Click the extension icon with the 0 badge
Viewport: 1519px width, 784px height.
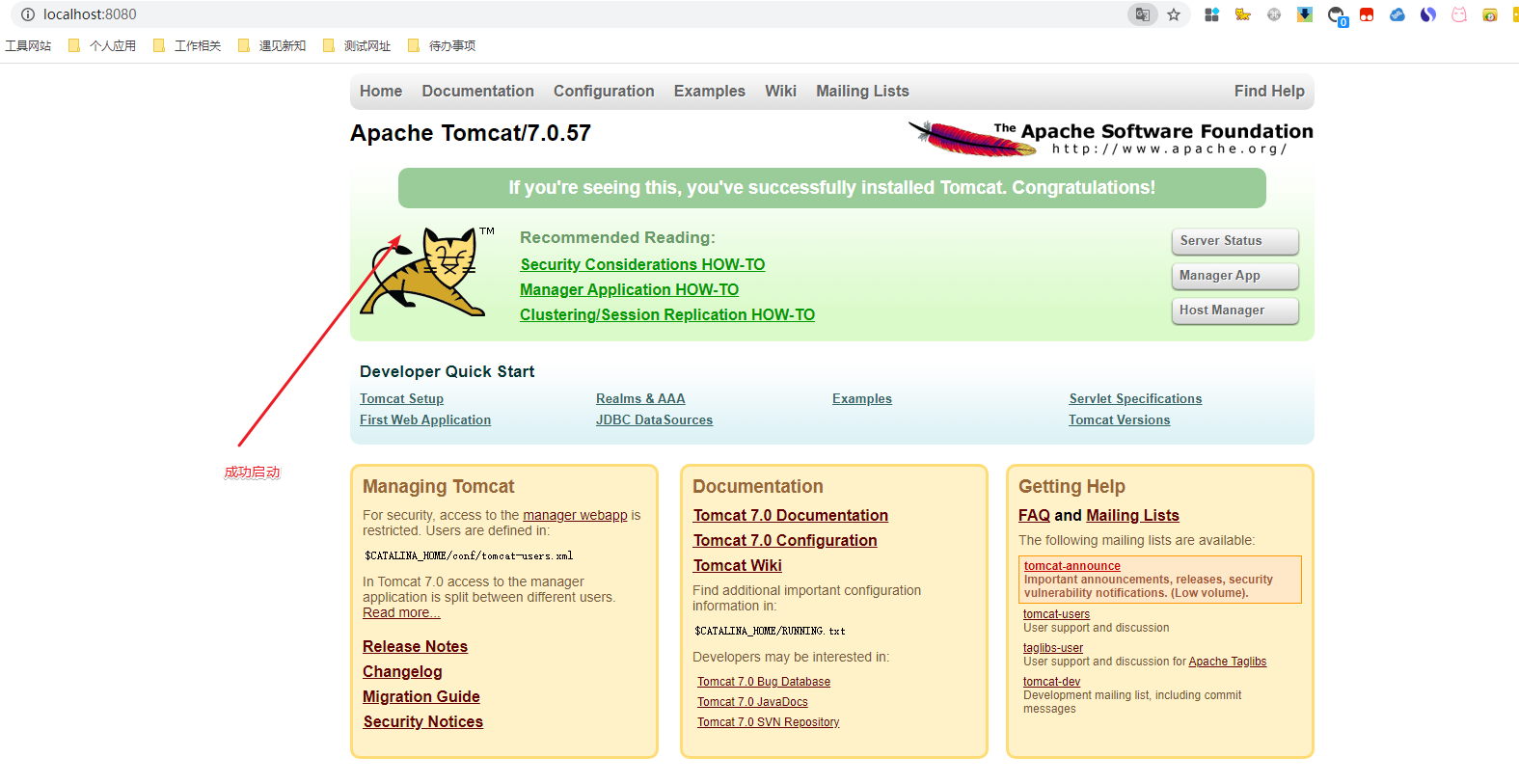(1337, 15)
